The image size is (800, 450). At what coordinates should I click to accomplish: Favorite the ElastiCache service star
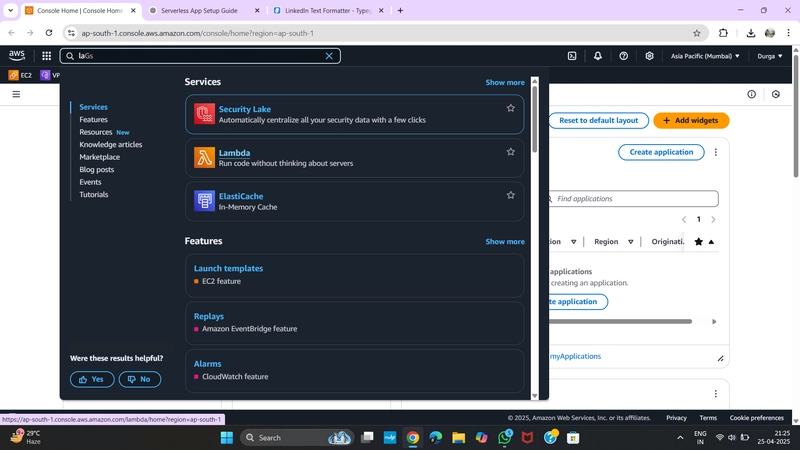pos(510,195)
